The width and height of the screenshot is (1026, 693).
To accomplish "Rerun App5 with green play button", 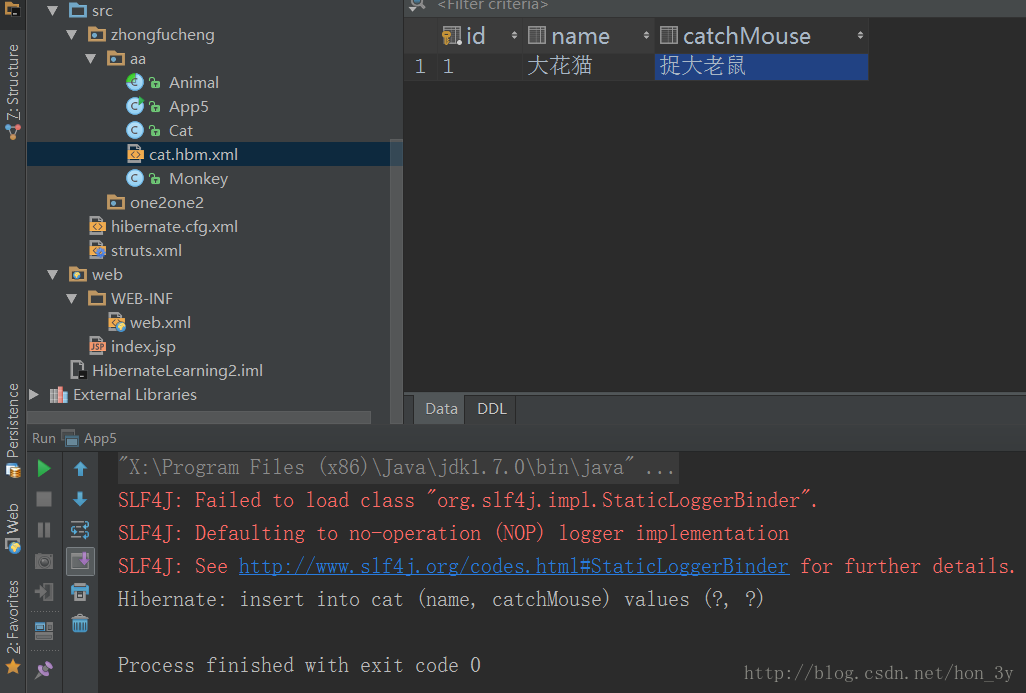I will [44, 469].
